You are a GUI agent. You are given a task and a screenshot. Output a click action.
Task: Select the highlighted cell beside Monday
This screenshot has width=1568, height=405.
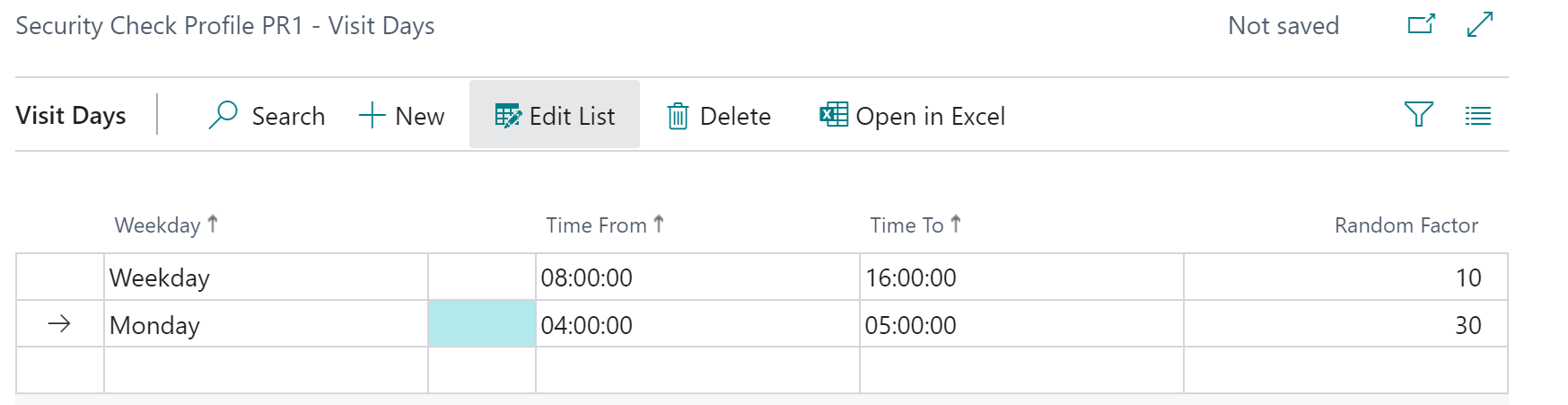(481, 324)
